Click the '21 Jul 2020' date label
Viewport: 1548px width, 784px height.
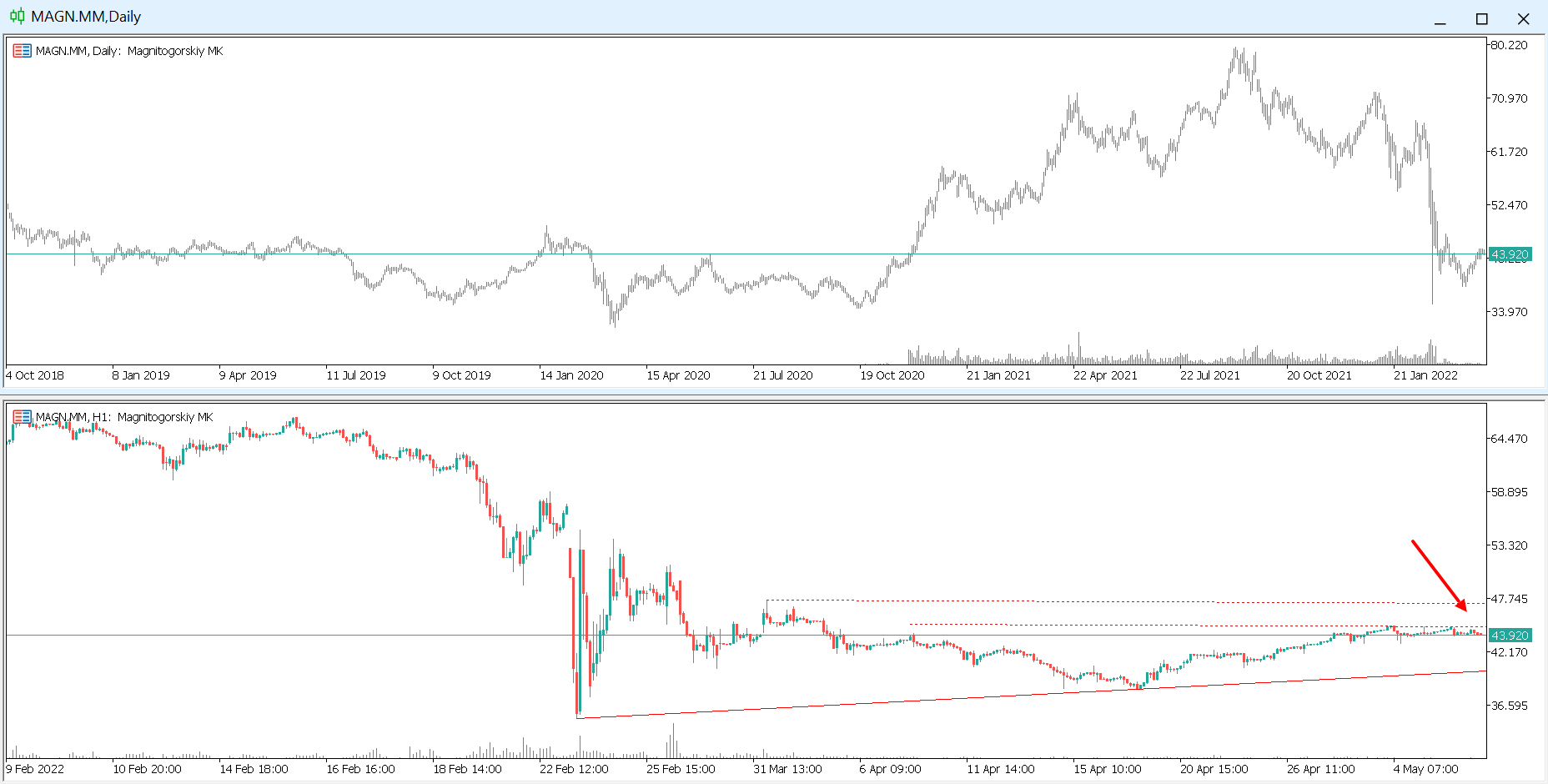click(x=783, y=375)
